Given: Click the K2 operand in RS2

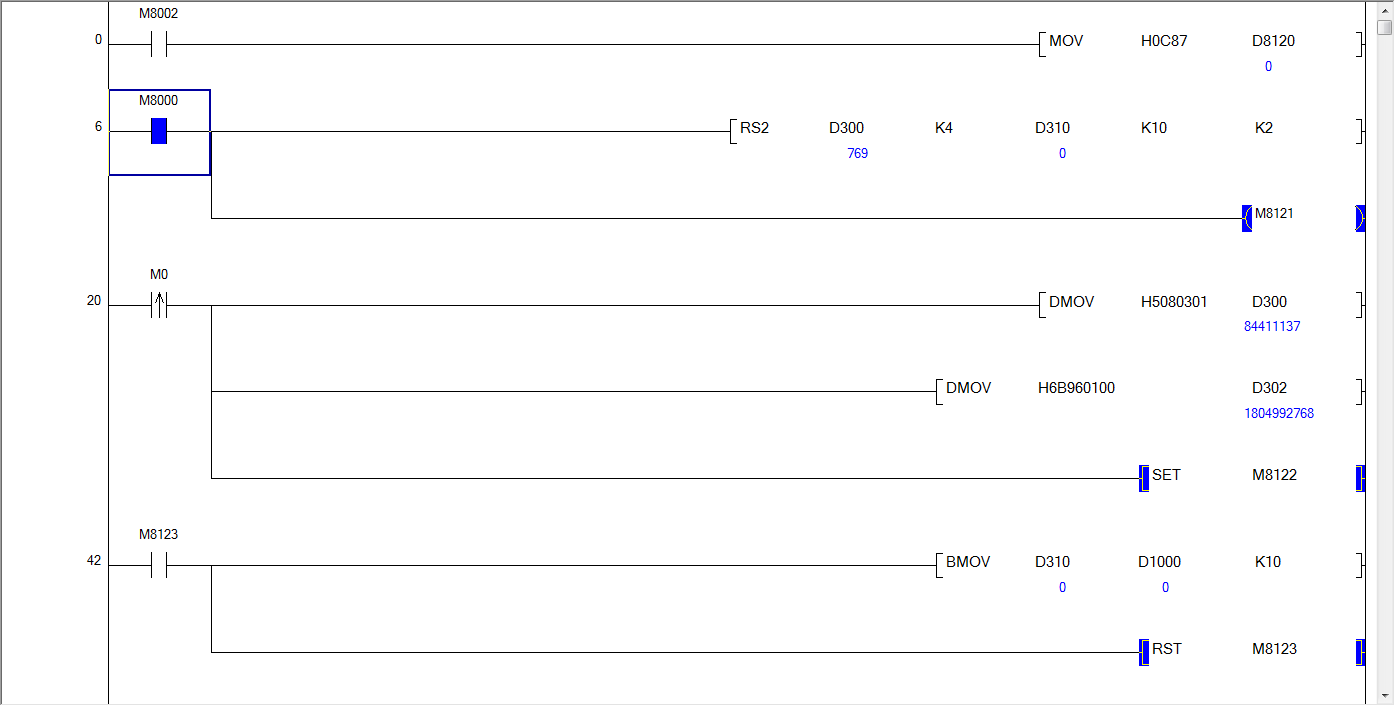Looking at the screenshot, I should coord(1264,128).
